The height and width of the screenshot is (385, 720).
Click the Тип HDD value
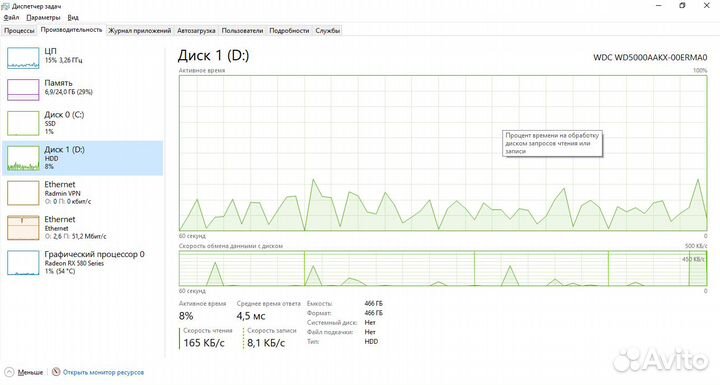point(371,341)
